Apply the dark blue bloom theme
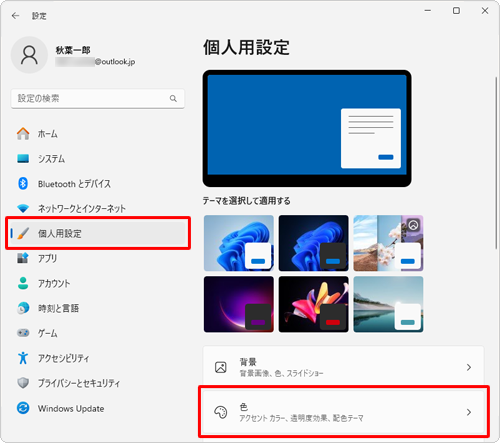Viewport: 500px width, 443px height. point(314,243)
